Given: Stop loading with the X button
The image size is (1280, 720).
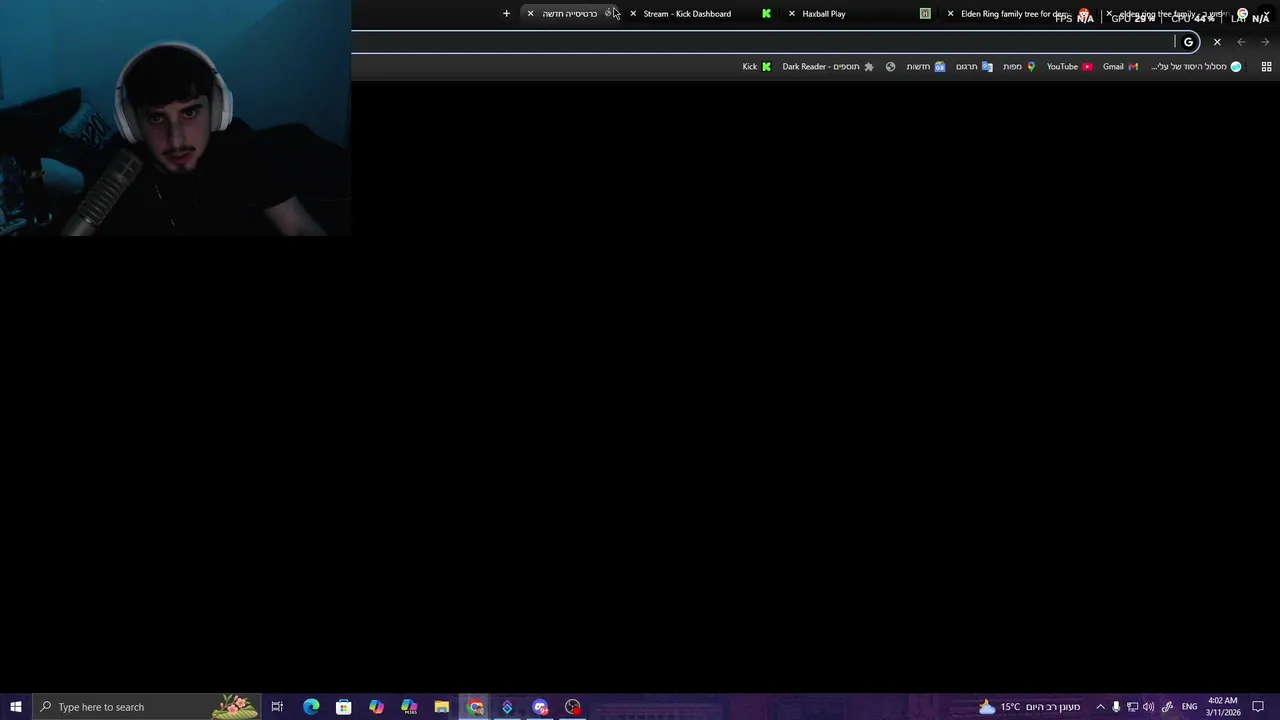Looking at the screenshot, I should click(1217, 42).
